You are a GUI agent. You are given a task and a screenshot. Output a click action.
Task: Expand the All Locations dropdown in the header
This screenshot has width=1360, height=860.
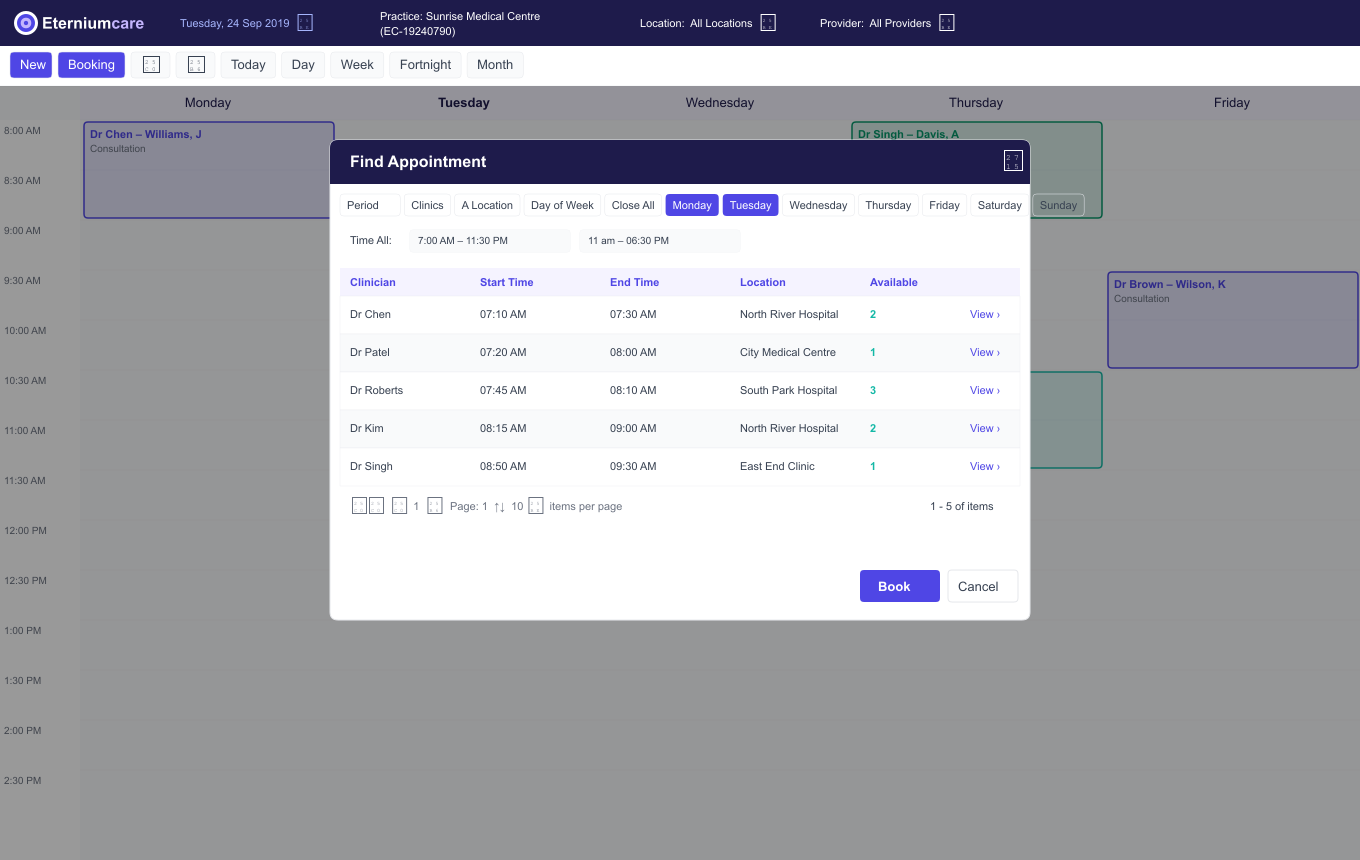click(768, 23)
